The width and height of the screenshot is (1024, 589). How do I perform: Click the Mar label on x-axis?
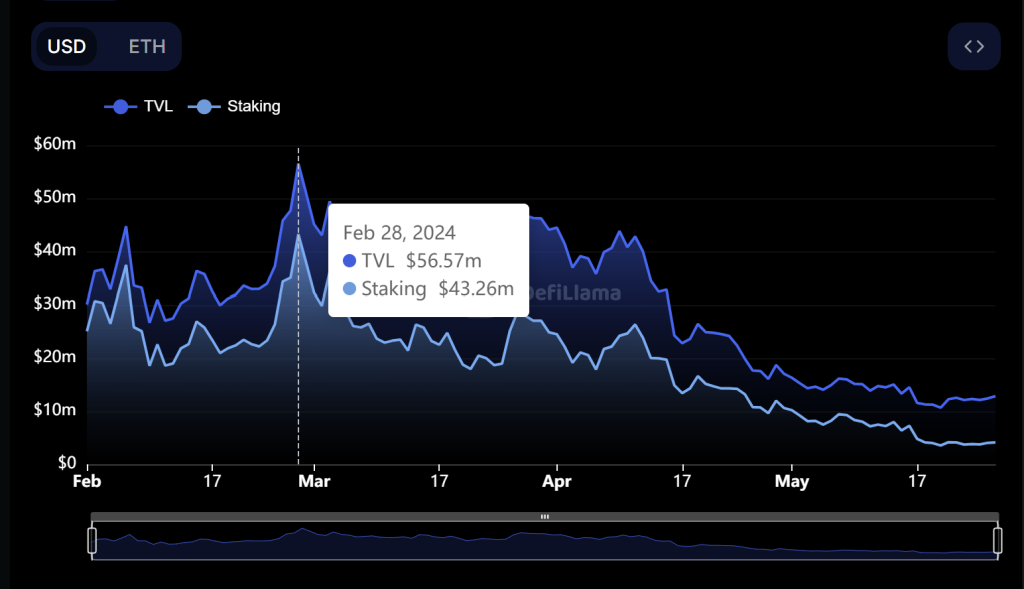[314, 481]
